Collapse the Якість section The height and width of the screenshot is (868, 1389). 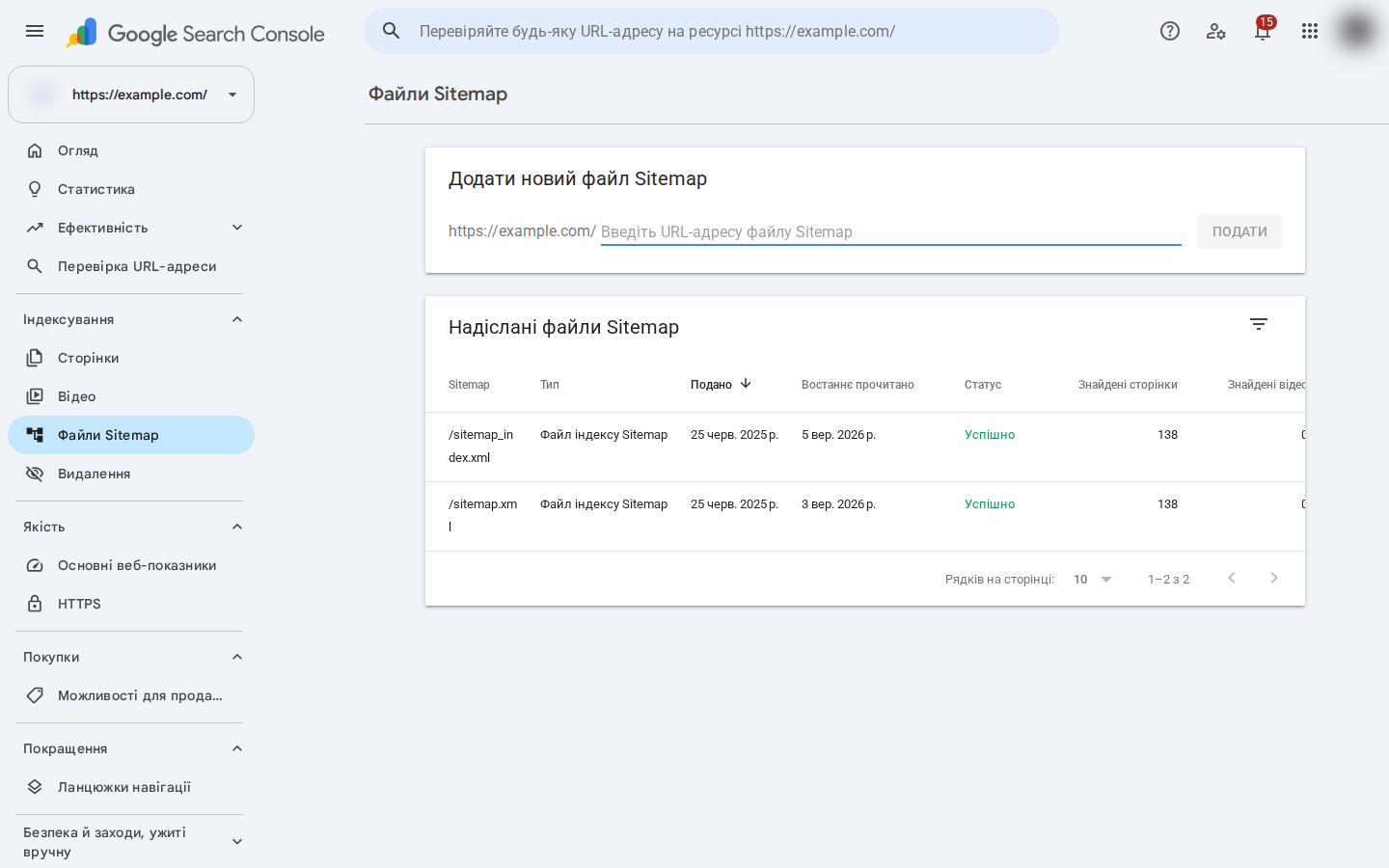click(237, 527)
